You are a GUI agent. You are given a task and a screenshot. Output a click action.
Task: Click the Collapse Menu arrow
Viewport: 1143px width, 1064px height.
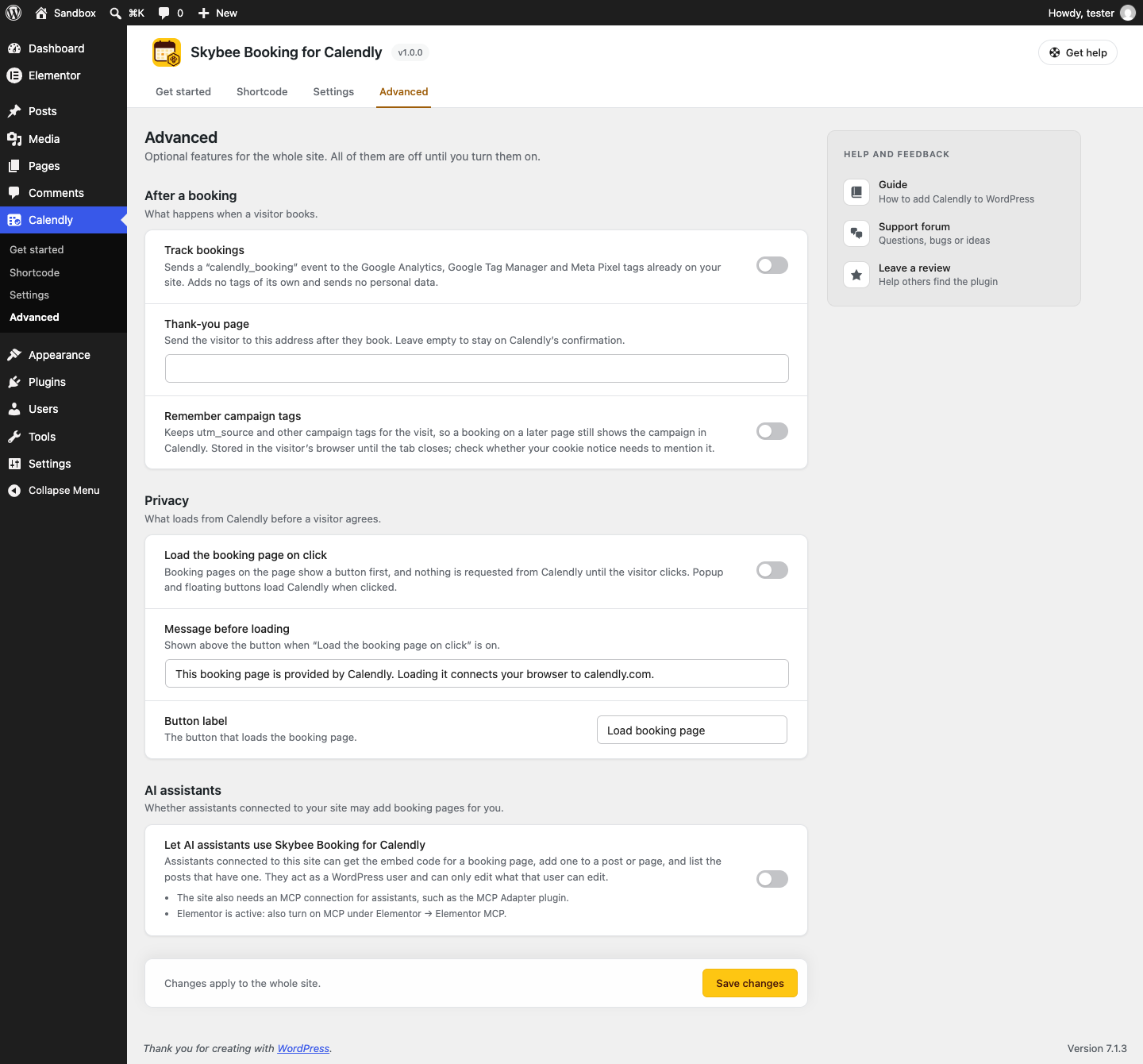(x=14, y=491)
